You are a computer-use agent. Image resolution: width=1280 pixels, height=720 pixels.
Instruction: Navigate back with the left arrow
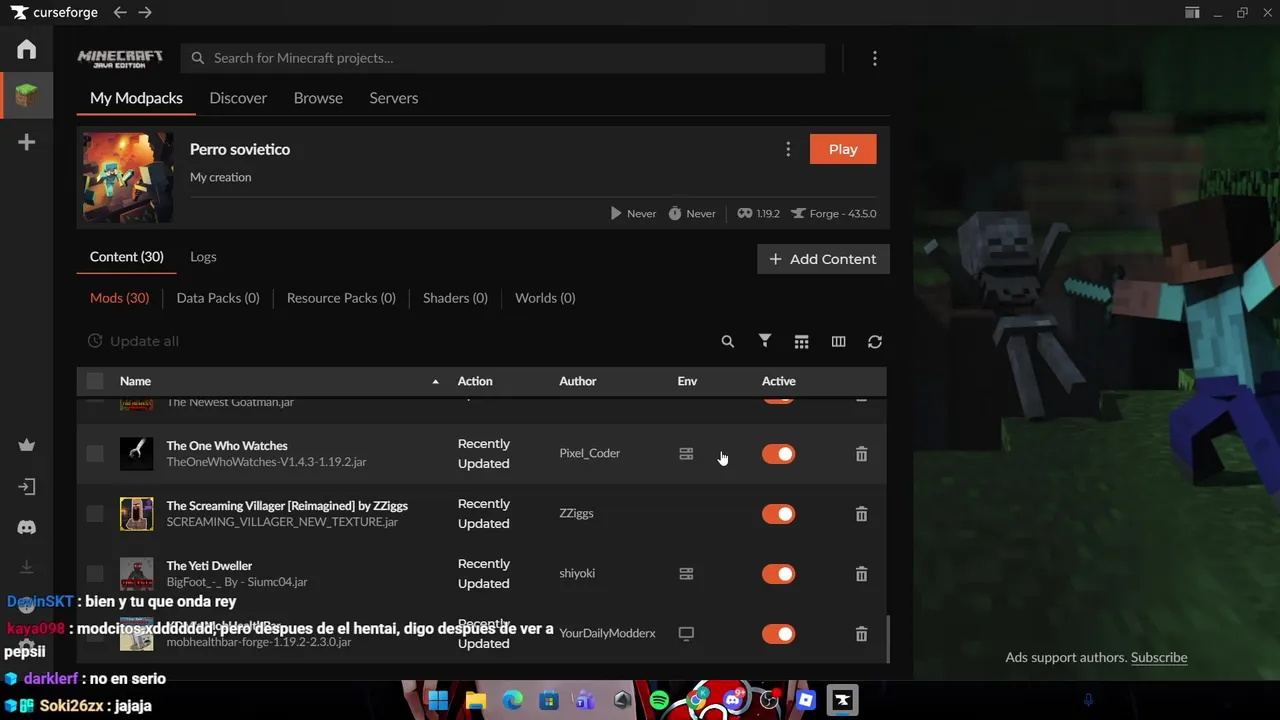pyautogui.click(x=120, y=12)
